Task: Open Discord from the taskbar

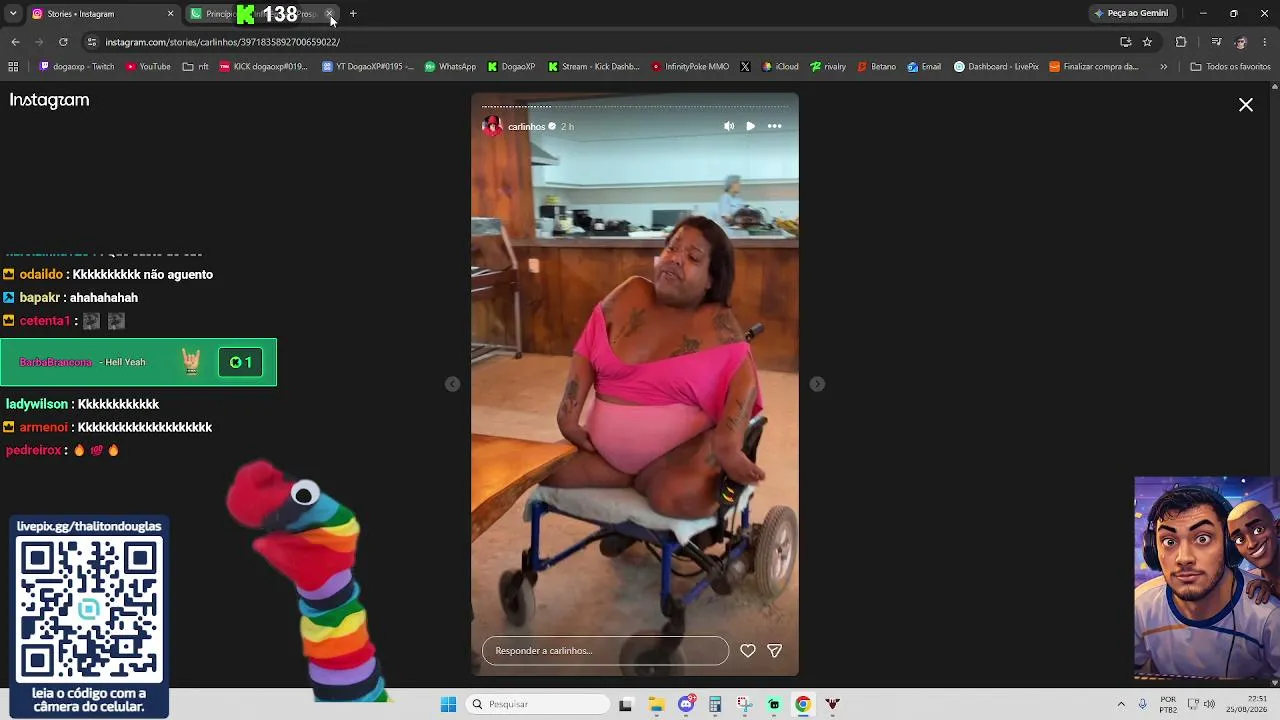Action: (686, 704)
